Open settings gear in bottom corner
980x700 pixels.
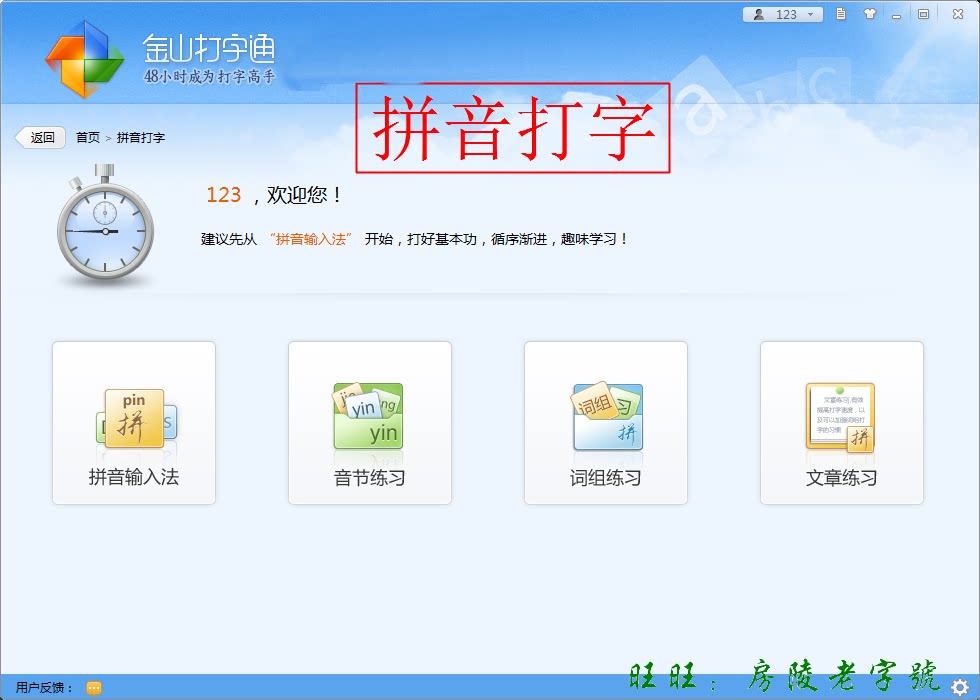click(x=961, y=687)
